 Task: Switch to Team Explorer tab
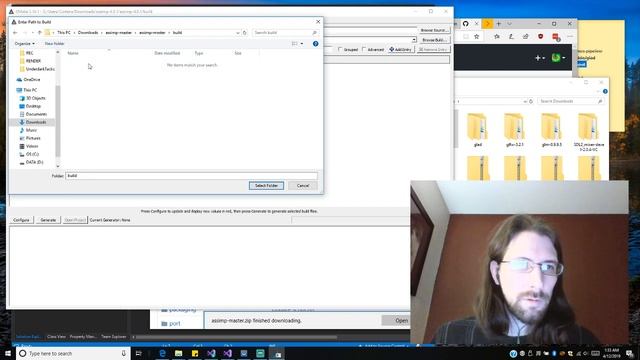pyautogui.click(x=113, y=337)
